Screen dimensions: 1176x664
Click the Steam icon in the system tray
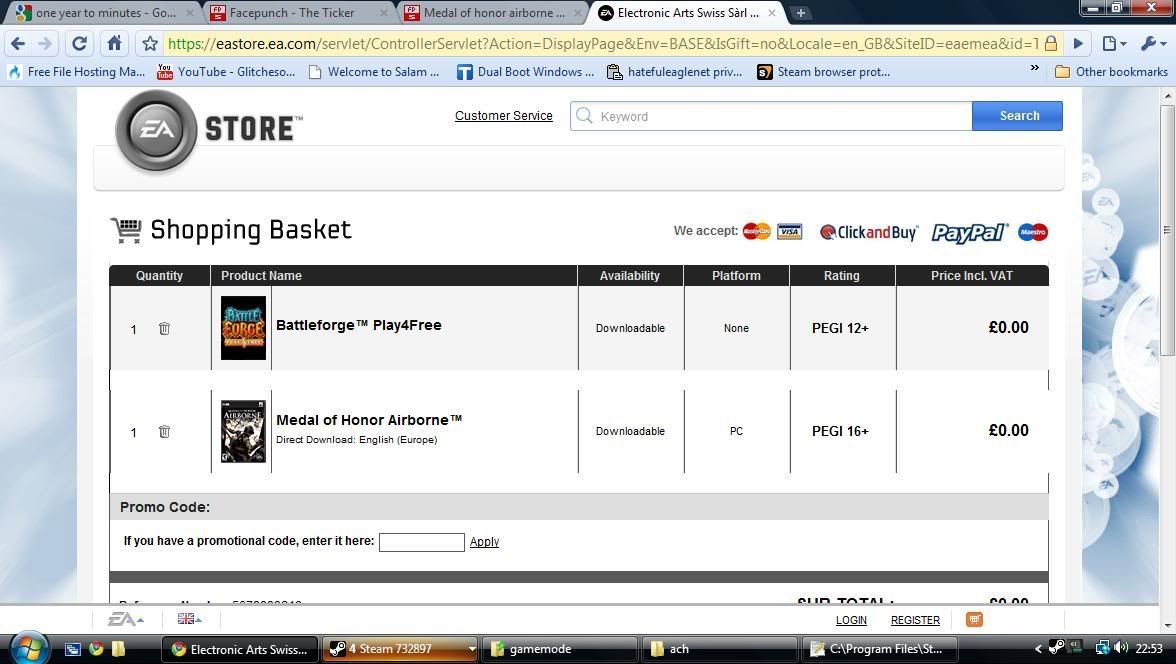(1057, 647)
